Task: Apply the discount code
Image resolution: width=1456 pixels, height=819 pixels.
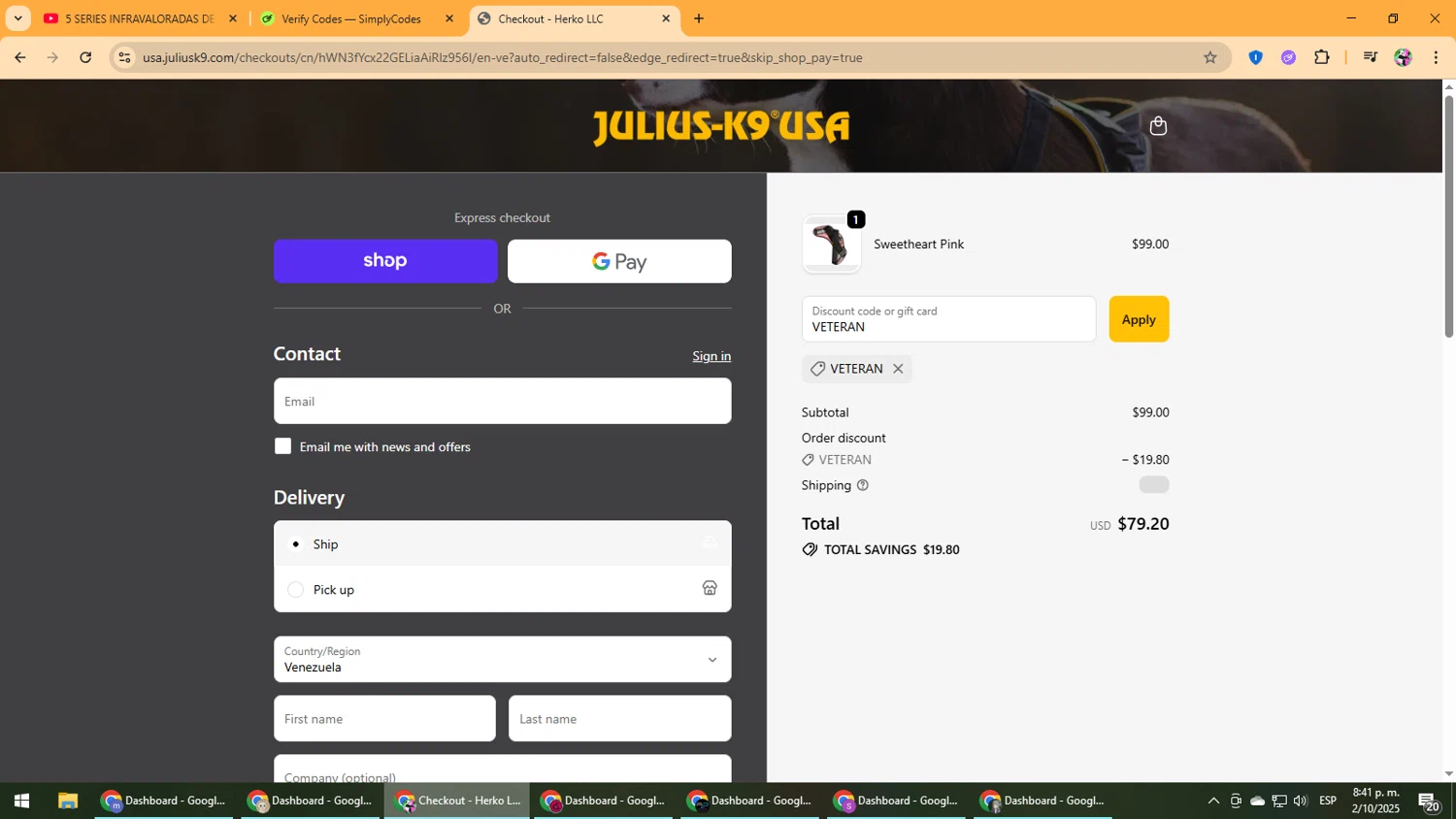Action: (1139, 319)
